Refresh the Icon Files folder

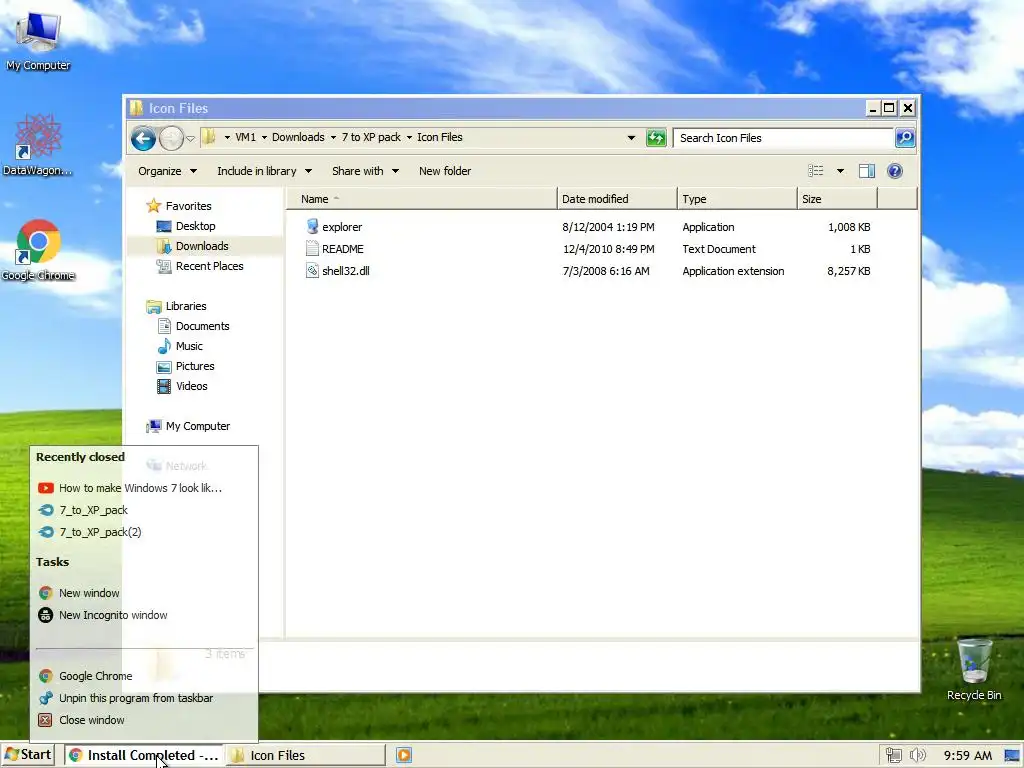(x=656, y=138)
